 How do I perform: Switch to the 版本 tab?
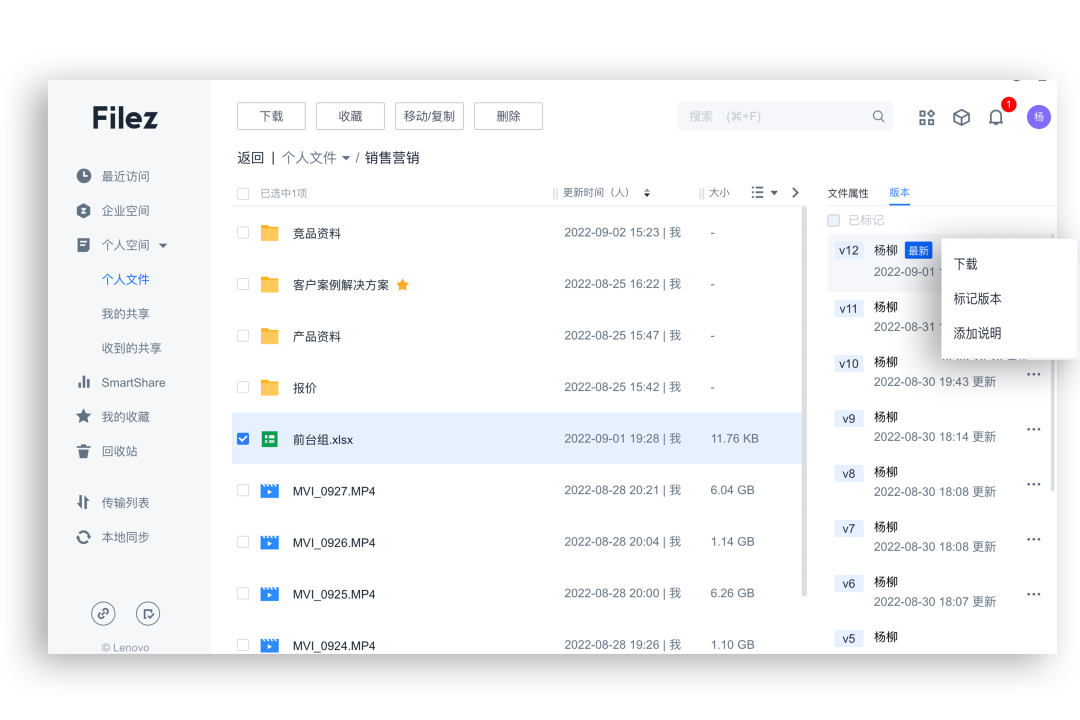point(899,192)
